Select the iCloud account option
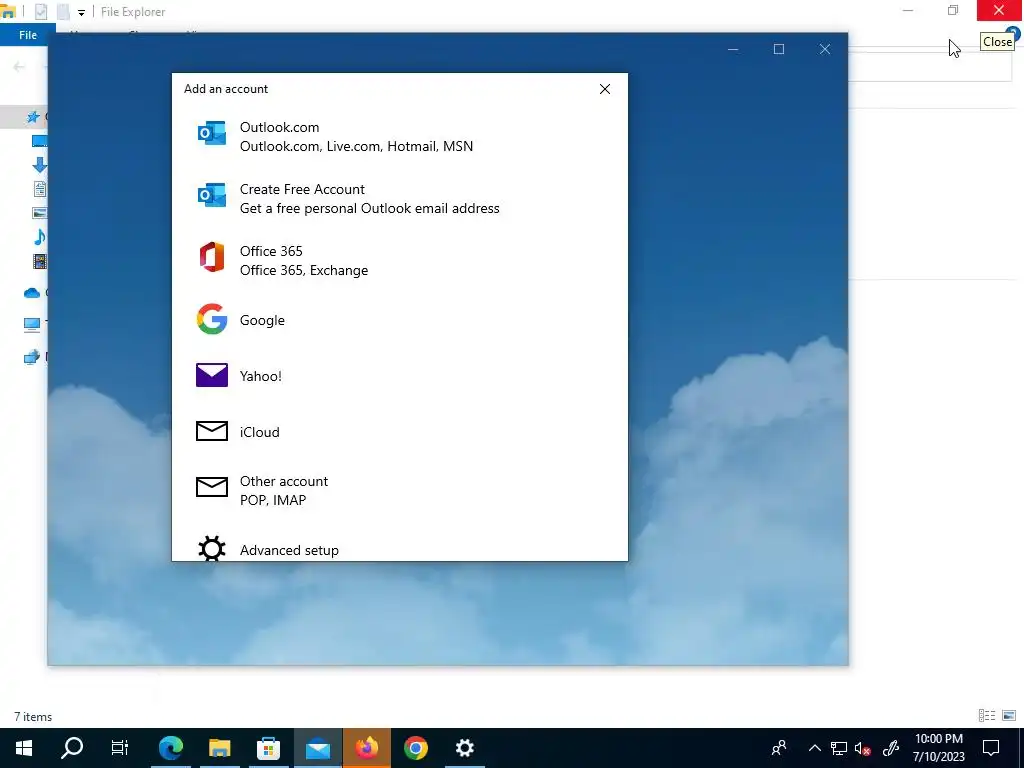This screenshot has width=1024, height=768. tap(400, 432)
